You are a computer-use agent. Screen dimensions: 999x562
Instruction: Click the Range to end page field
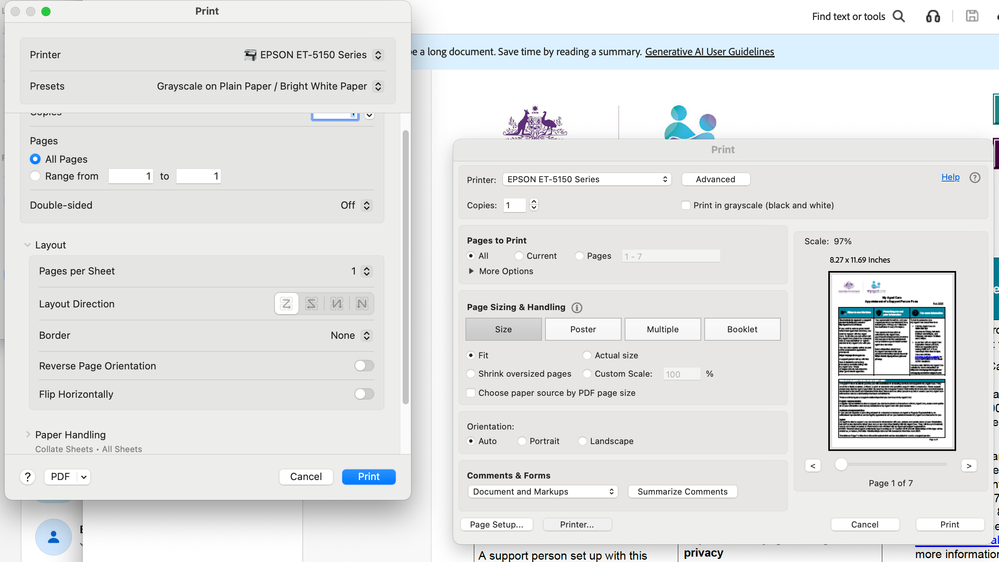point(198,177)
